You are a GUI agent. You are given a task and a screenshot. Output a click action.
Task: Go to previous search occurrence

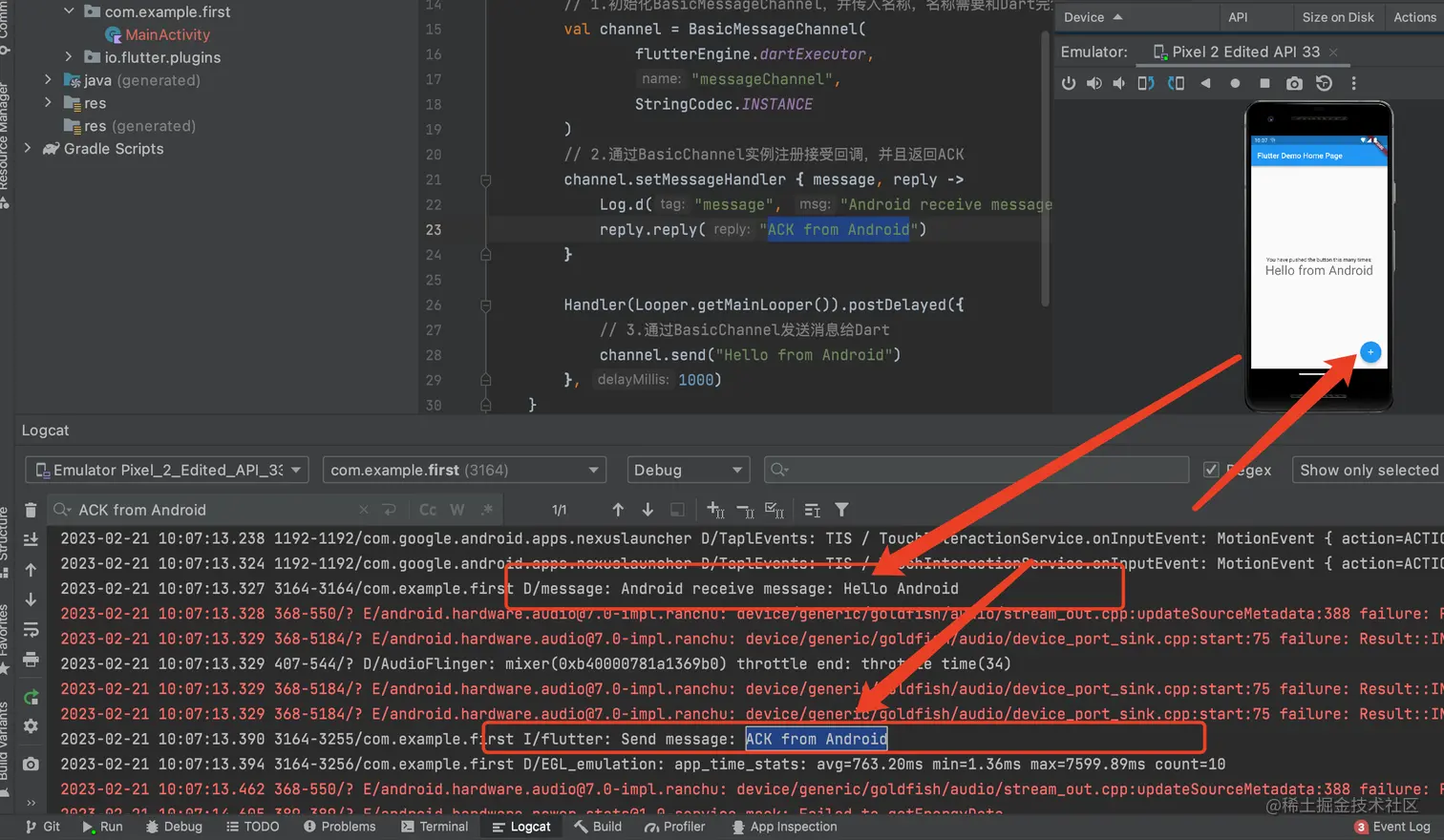coord(618,510)
